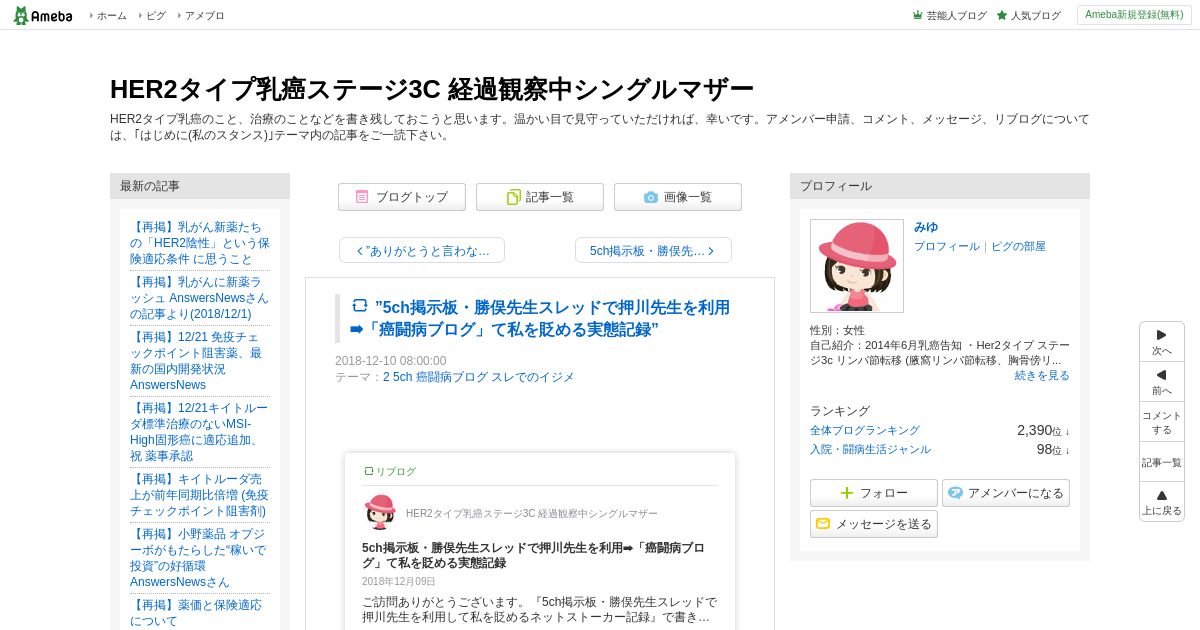
Task: Go to next article 5ch掲示板・勝俣先…
Action: (653, 250)
